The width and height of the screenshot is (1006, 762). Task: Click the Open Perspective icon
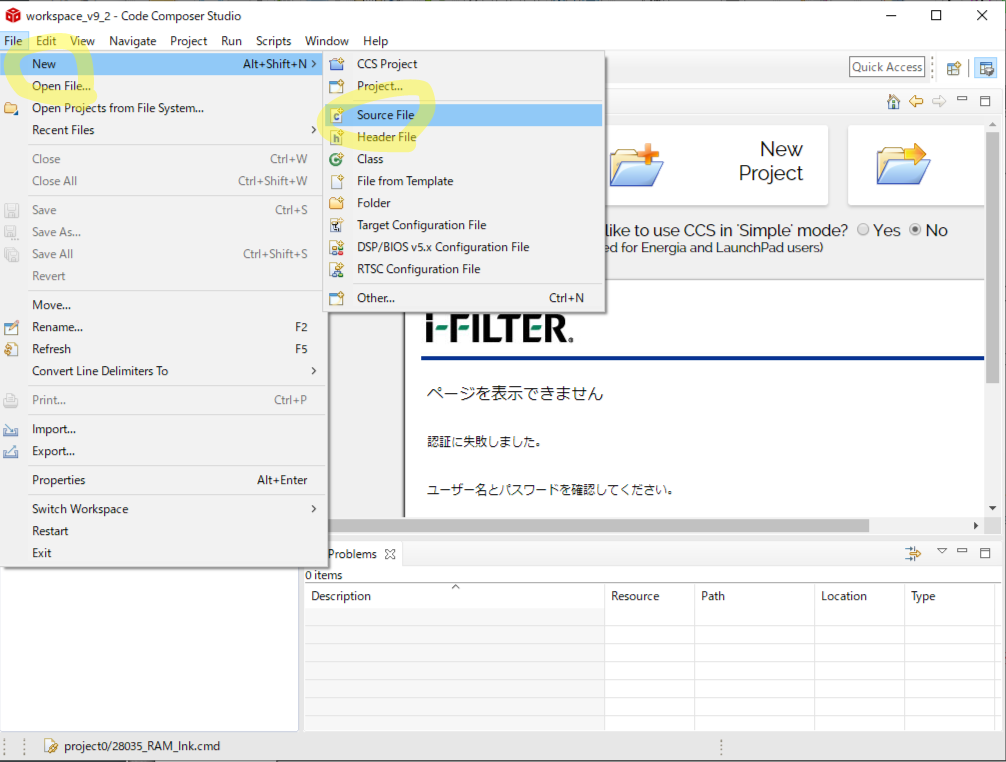[x=954, y=68]
